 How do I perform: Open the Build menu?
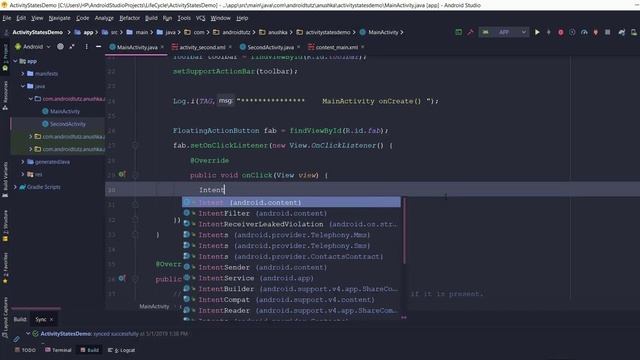[151, 18]
